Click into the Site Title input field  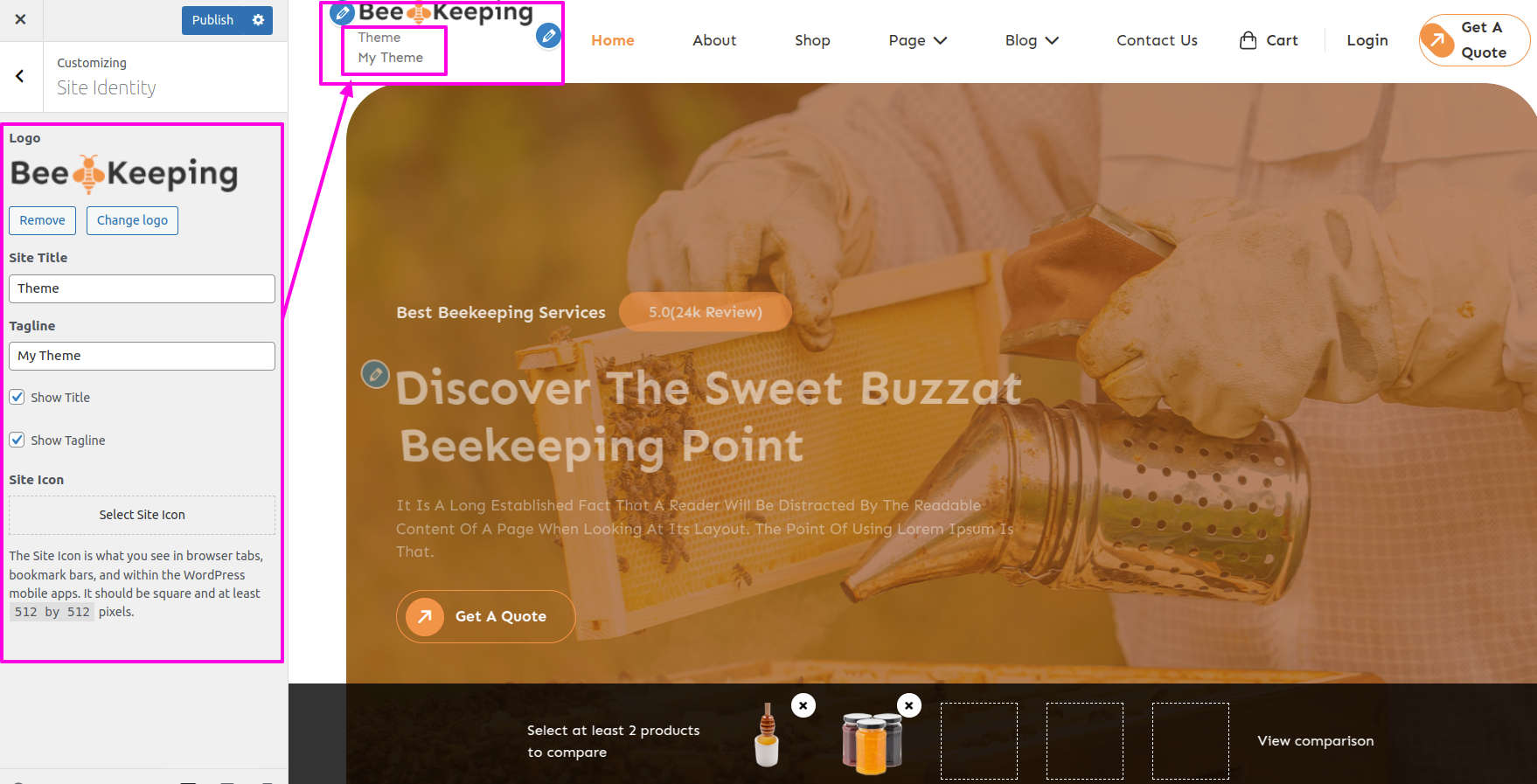coord(142,288)
